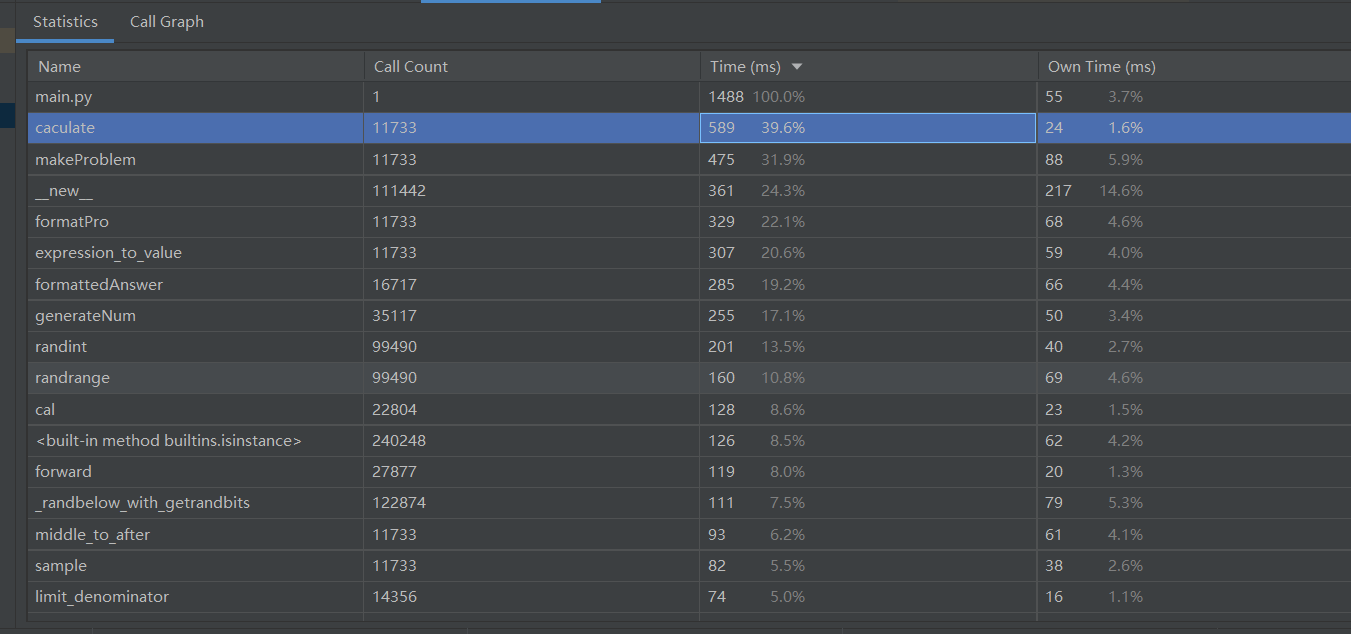Click the limit_denominator function row
This screenshot has width=1351, height=634.
pos(102,597)
